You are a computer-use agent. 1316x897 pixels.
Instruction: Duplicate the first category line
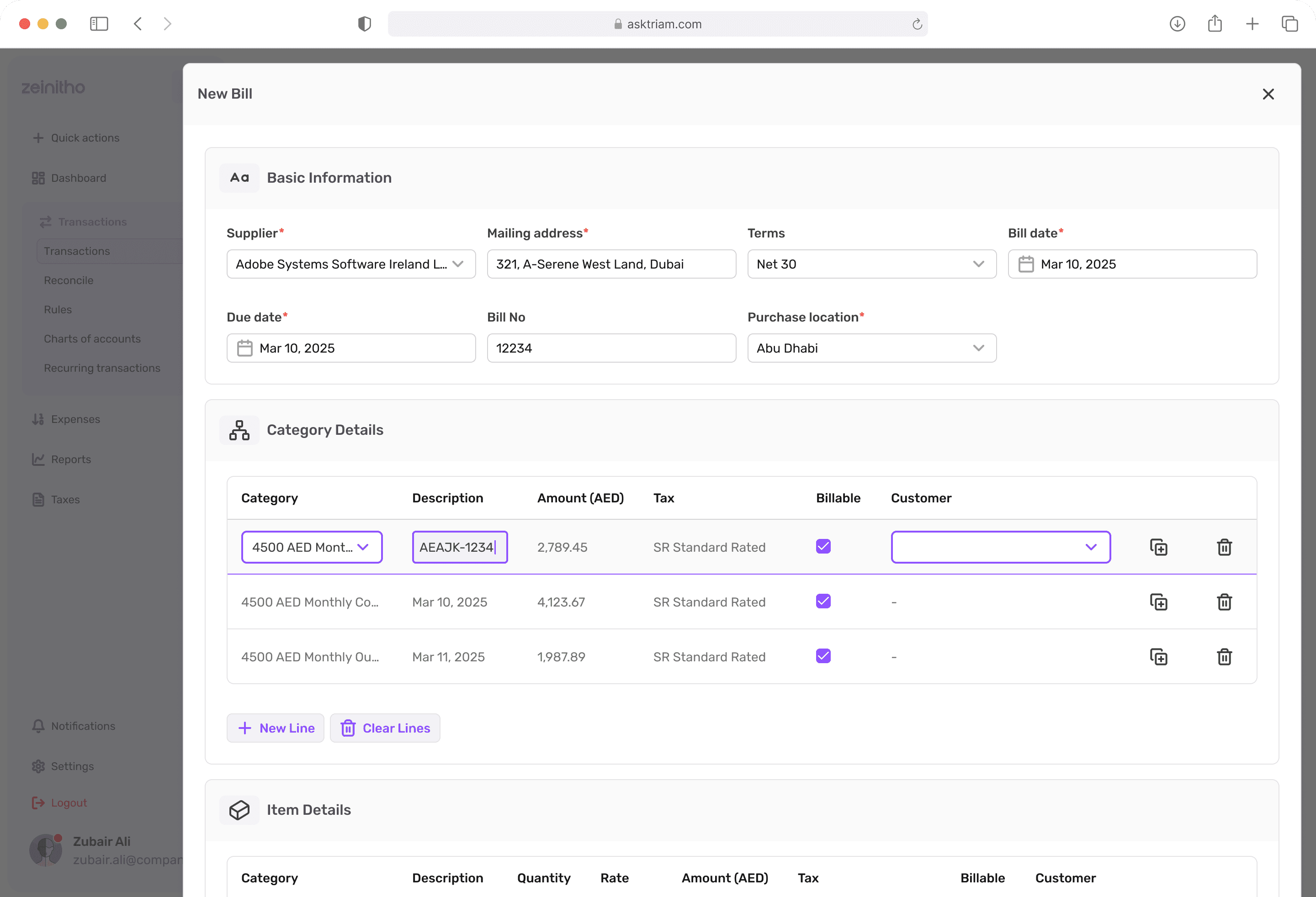tap(1158, 547)
